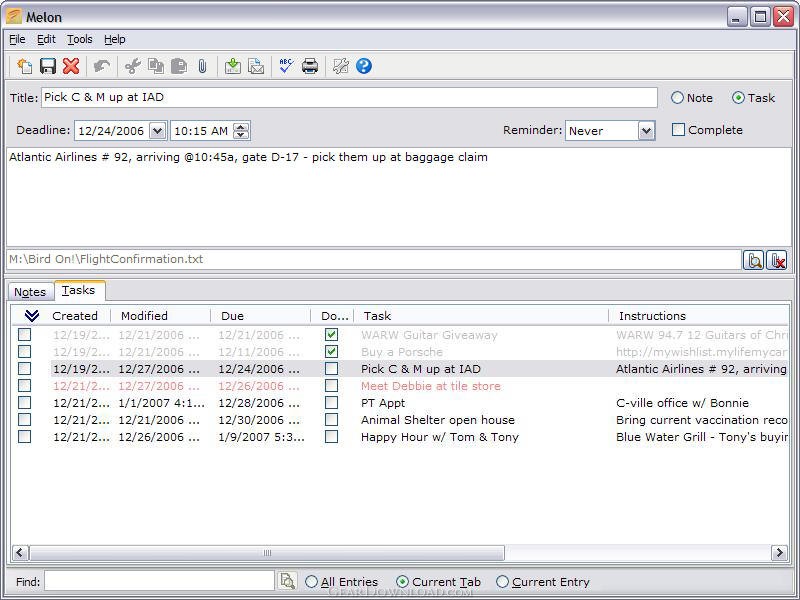Adjust the deadline time spinner

pyautogui.click(x=241, y=131)
